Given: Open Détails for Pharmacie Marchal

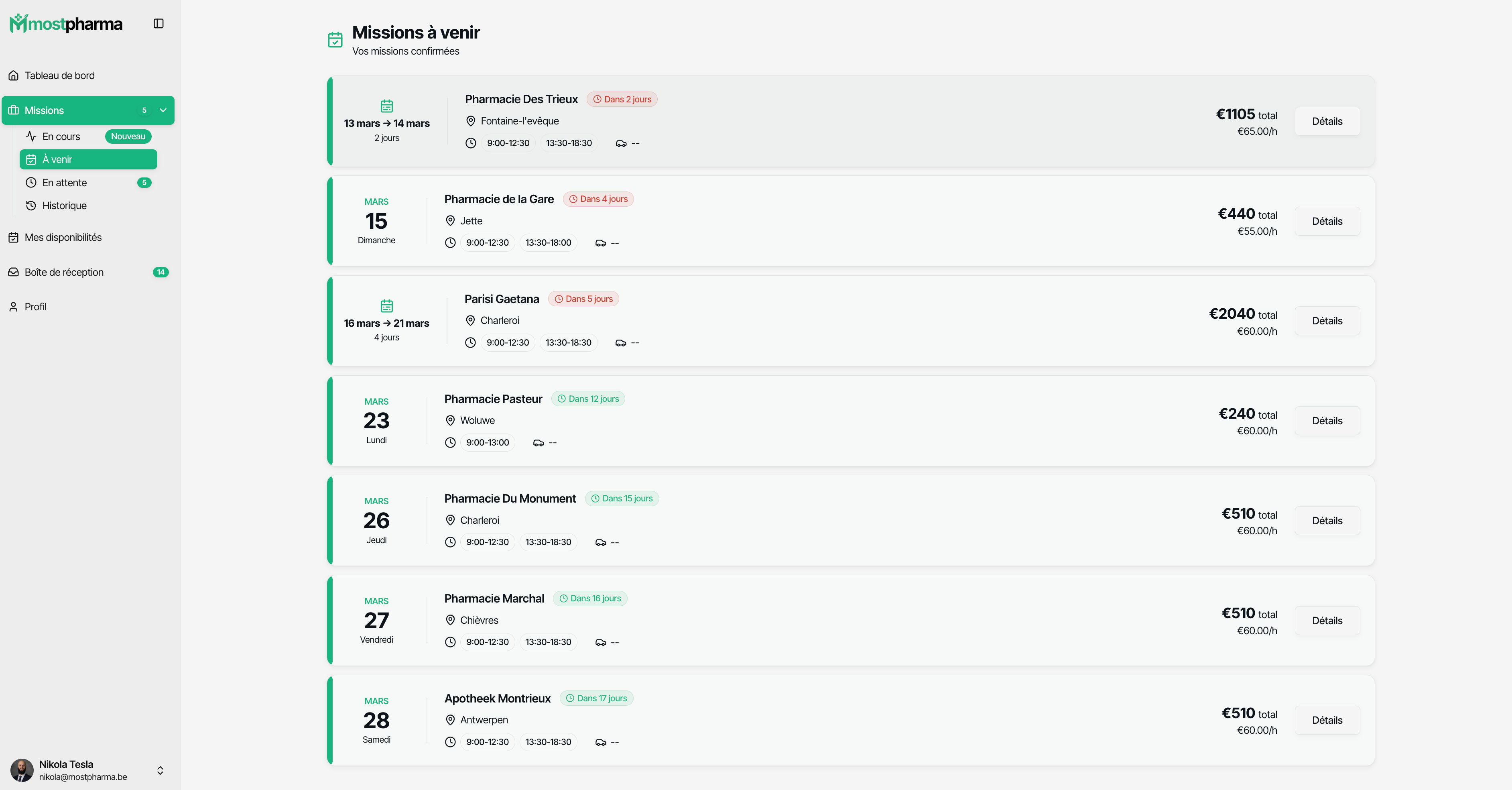Looking at the screenshot, I should pyautogui.click(x=1327, y=621).
